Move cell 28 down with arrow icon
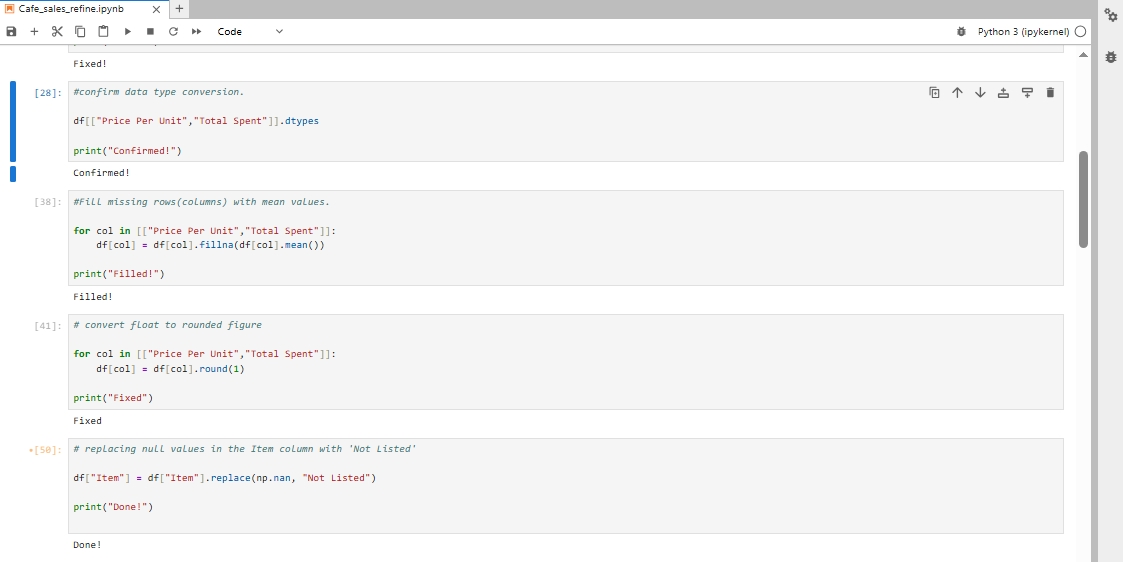 coord(980,92)
